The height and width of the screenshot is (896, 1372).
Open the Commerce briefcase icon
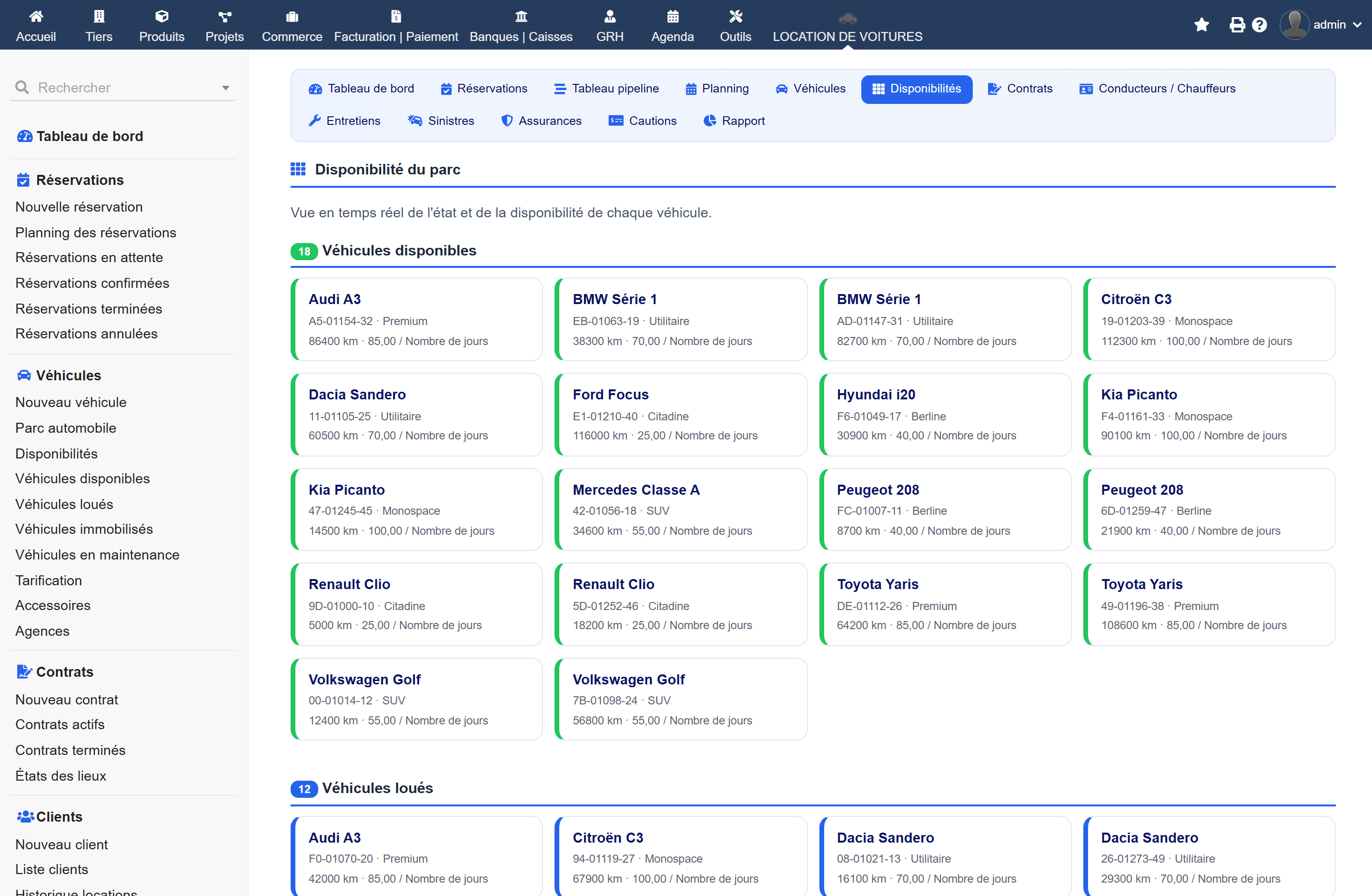tap(293, 16)
